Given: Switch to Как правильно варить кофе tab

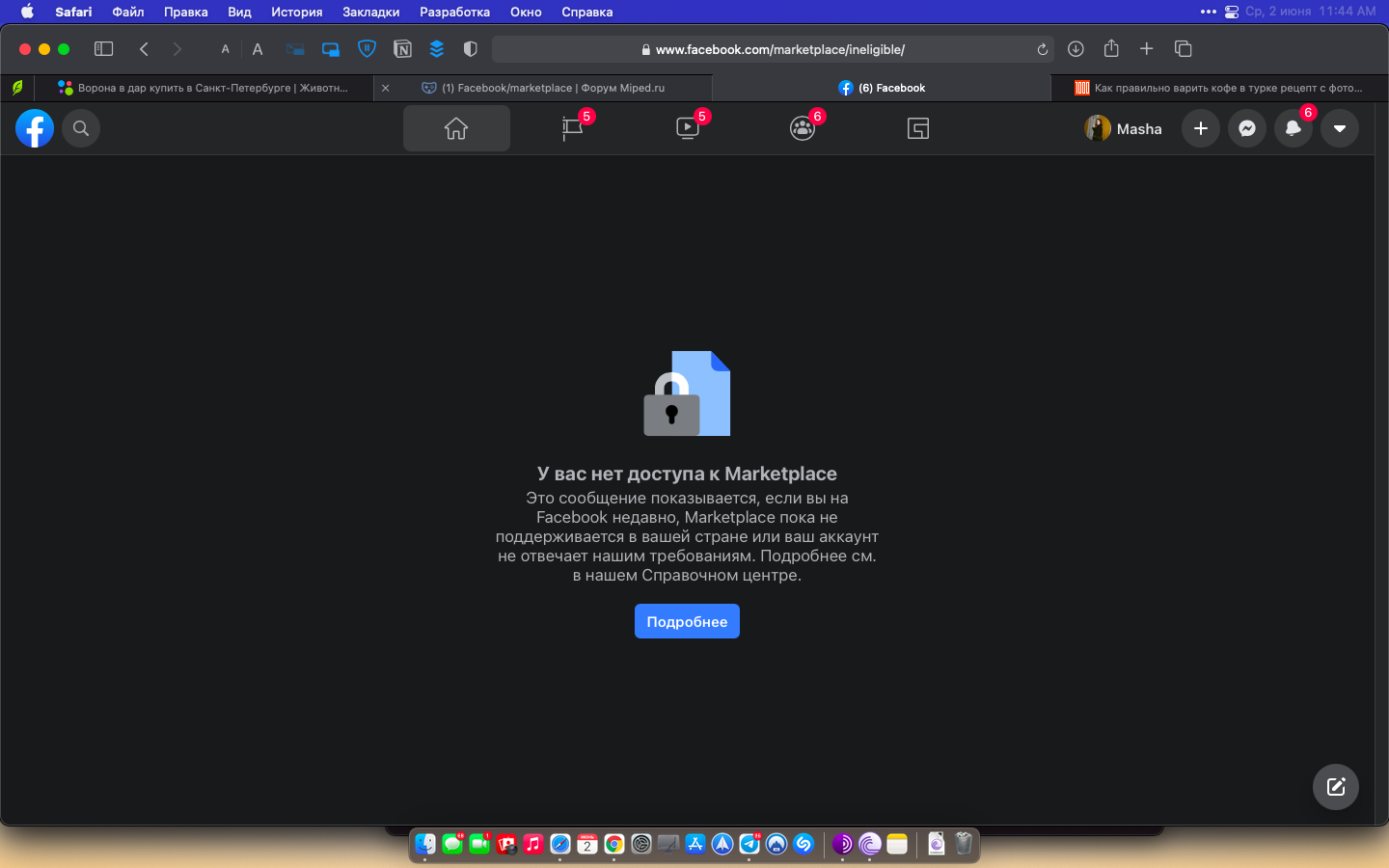Looking at the screenshot, I should 1219,88.
